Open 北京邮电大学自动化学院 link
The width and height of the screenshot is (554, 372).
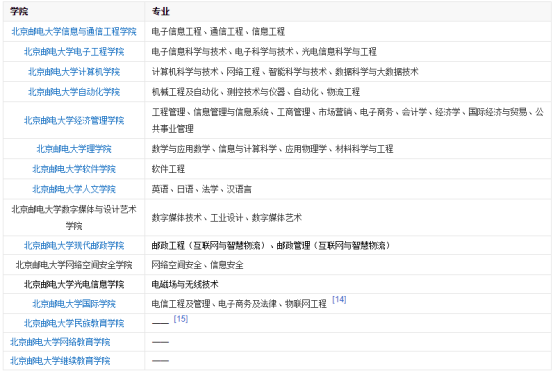[74, 92]
